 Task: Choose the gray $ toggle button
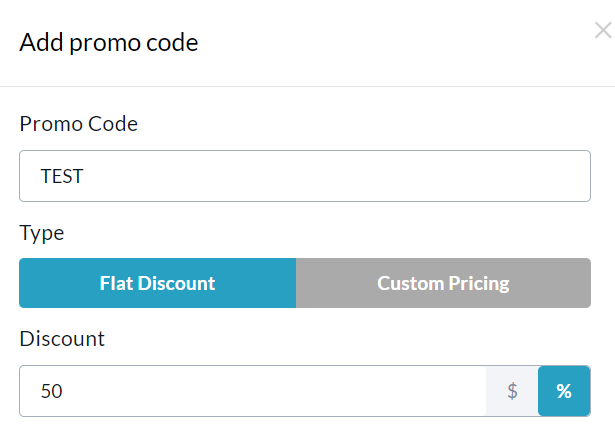tap(512, 391)
